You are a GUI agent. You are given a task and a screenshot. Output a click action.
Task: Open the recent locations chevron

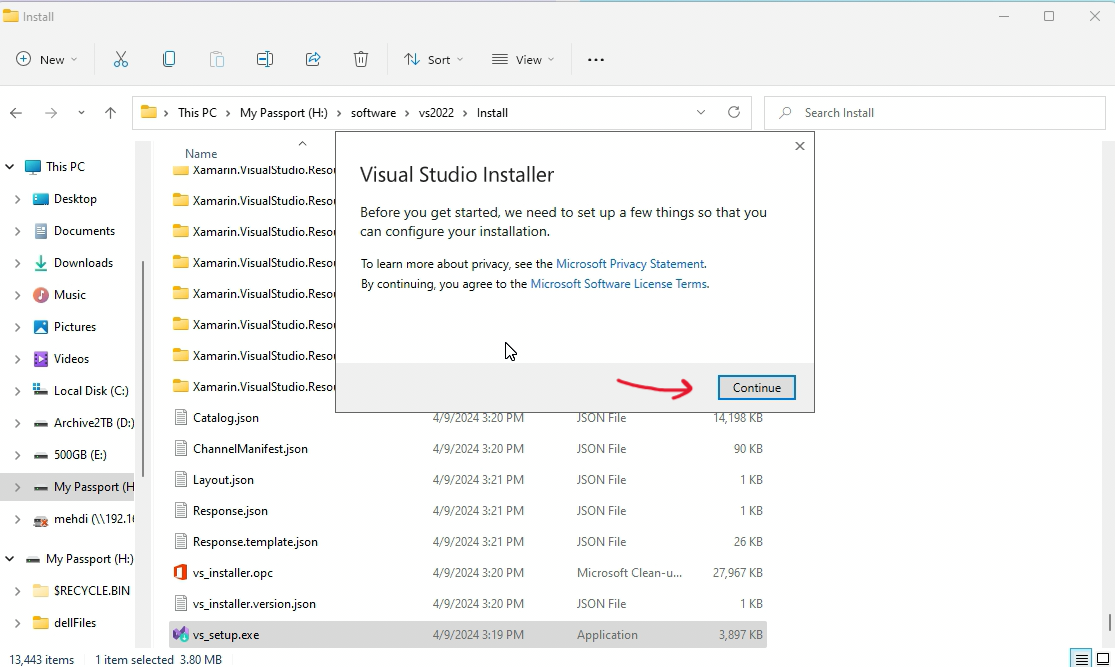81,113
